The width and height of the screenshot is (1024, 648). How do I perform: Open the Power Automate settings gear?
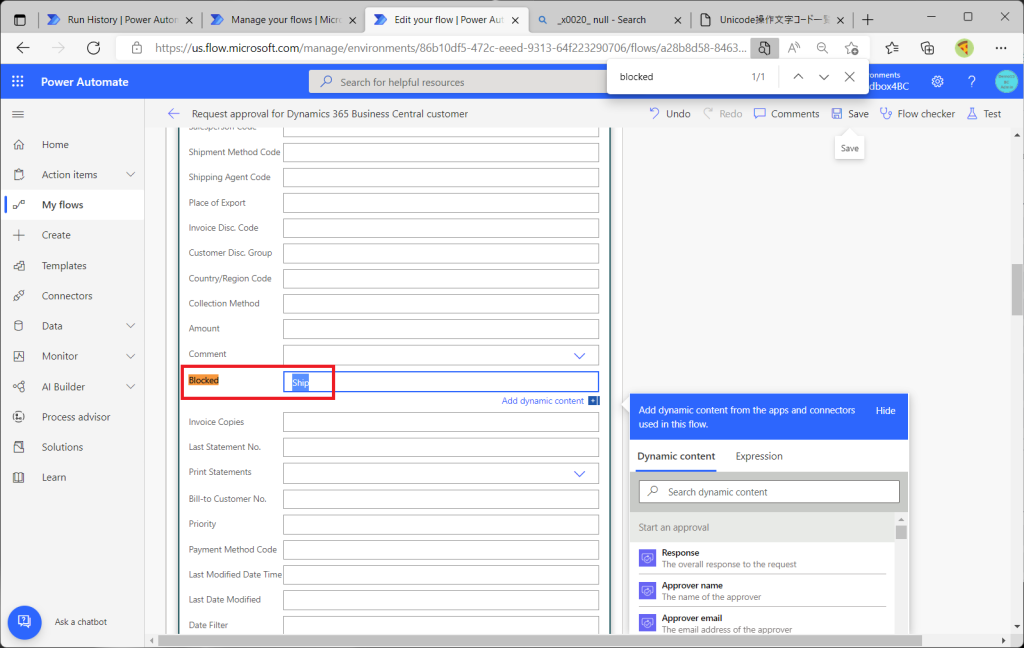click(x=937, y=82)
